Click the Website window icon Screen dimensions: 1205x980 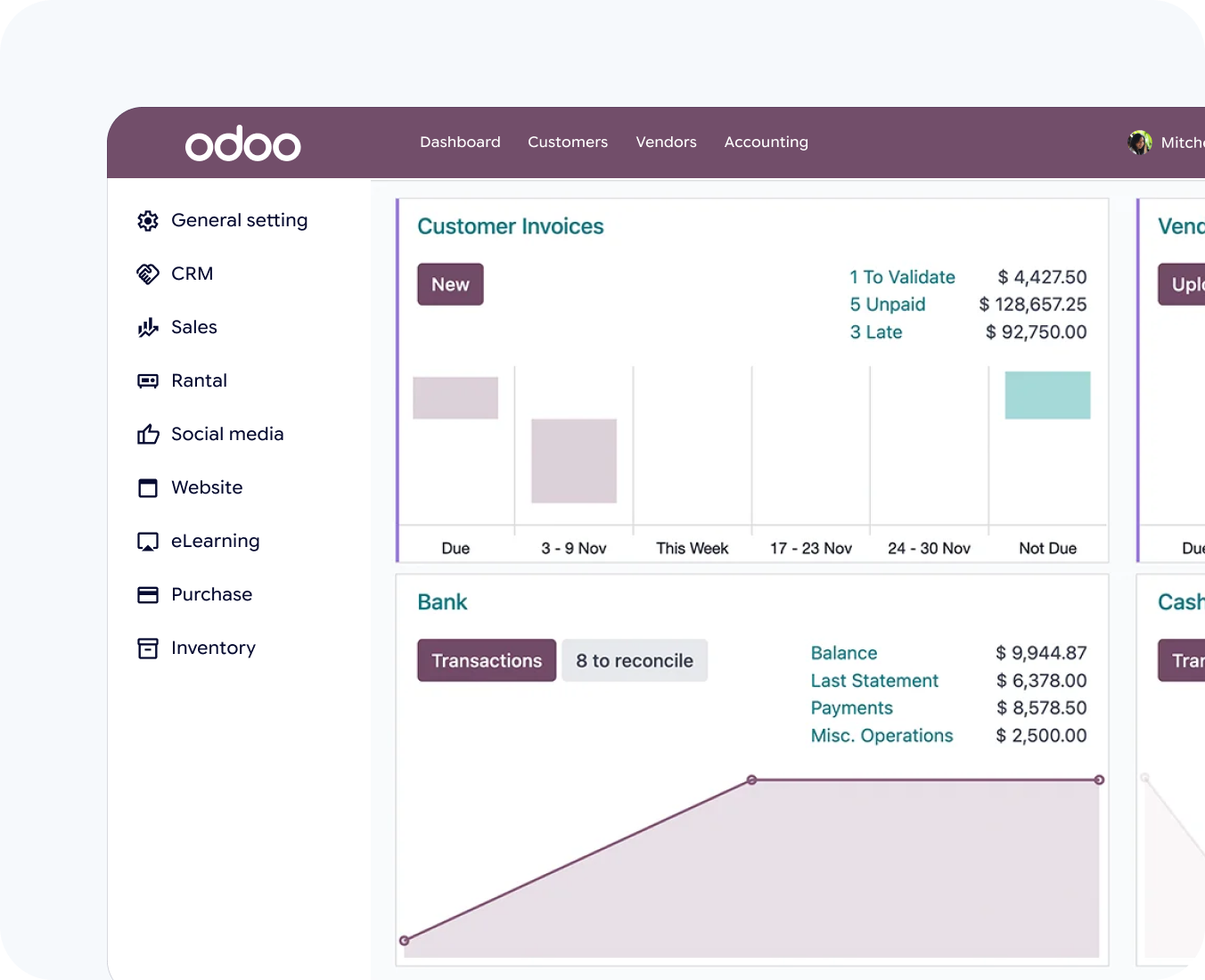148,488
